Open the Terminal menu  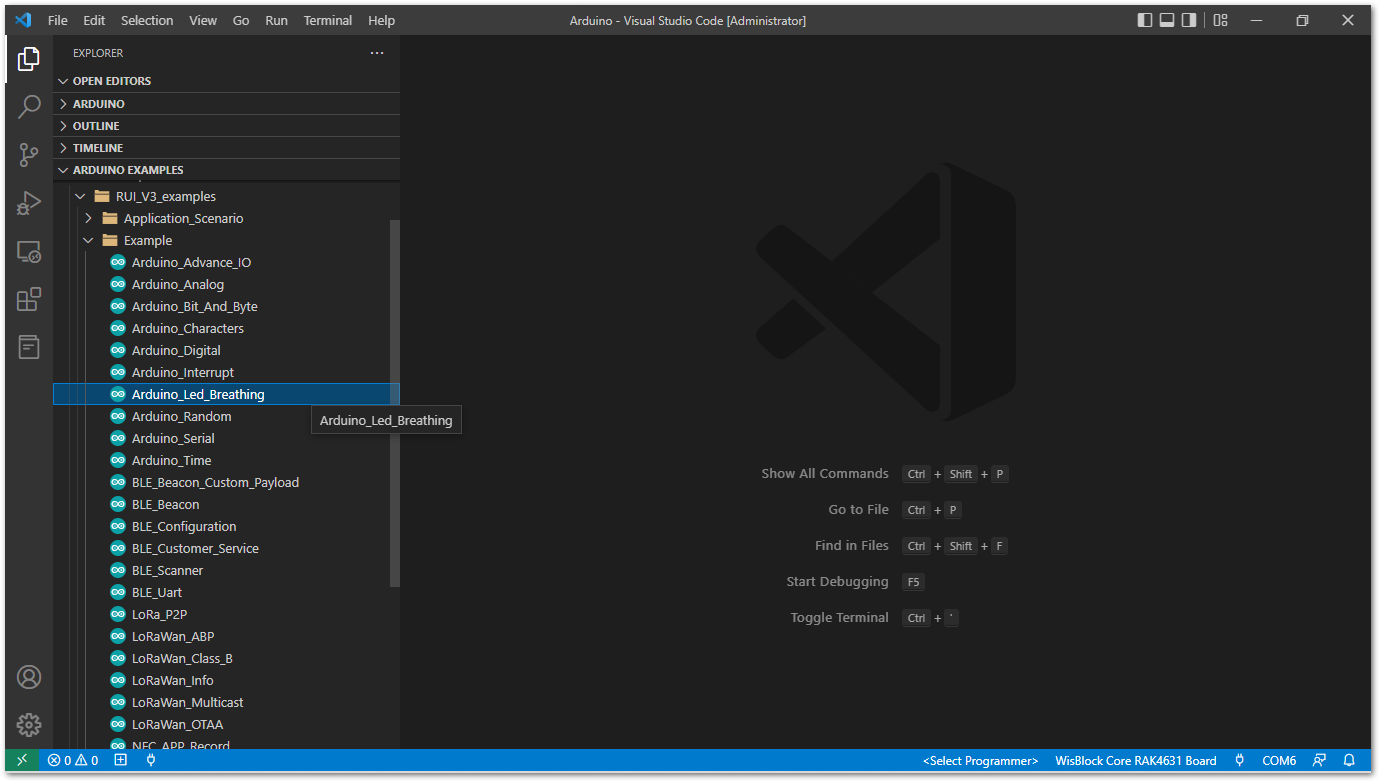pos(328,20)
